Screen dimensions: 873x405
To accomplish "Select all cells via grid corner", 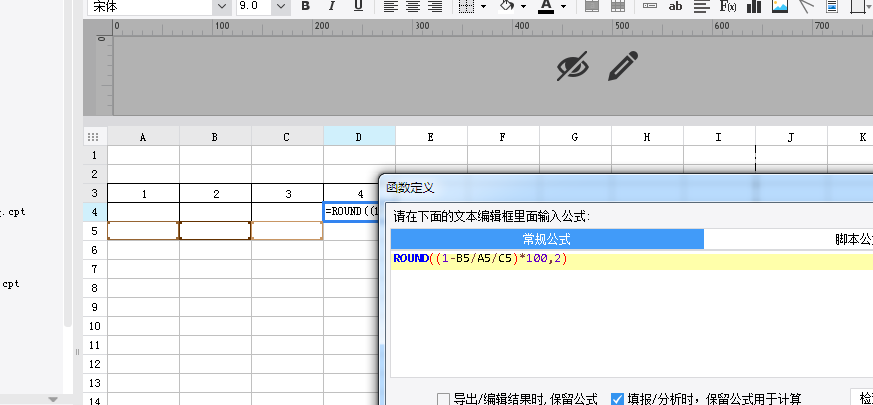I will pos(95,136).
